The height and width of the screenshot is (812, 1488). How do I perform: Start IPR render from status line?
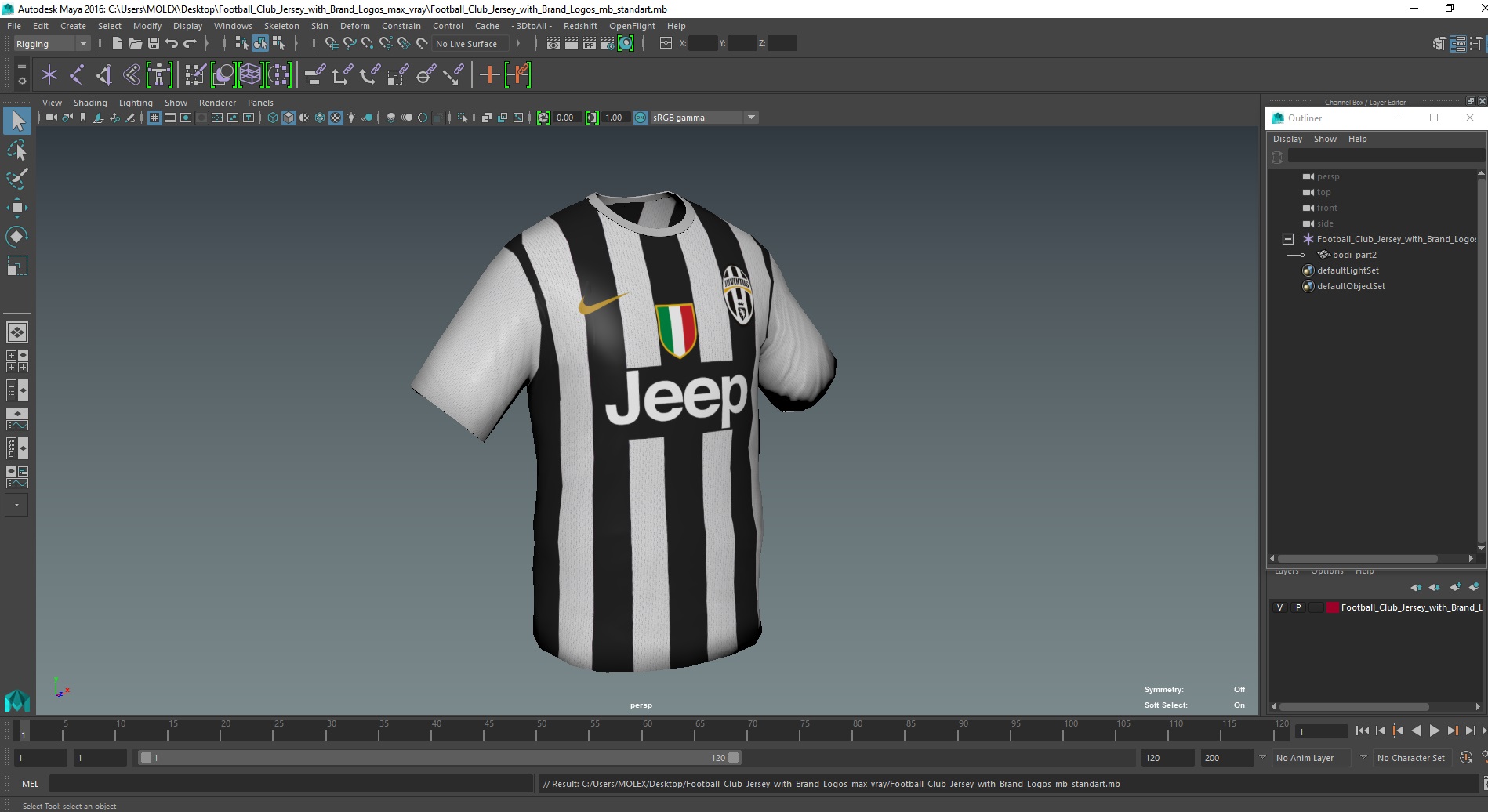pos(590,44)
